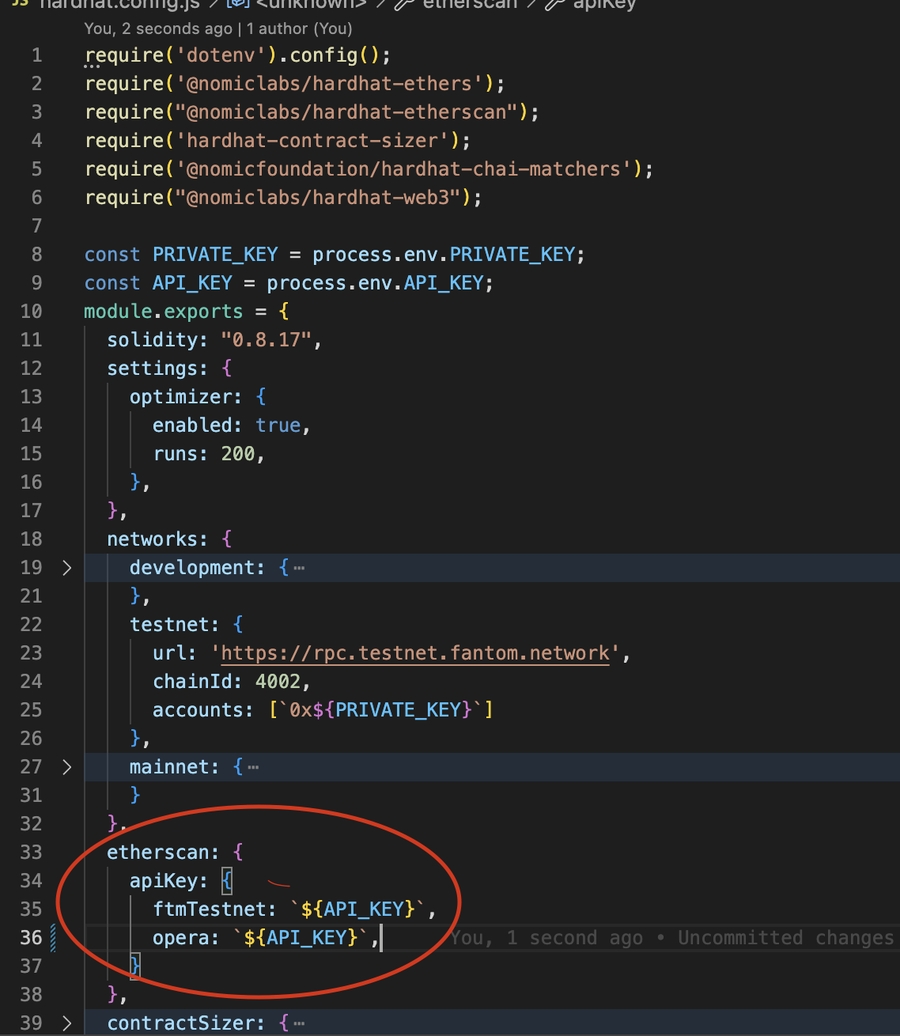The height and width of the screenshot is (1036, 900).
Task: Click the <unknown> breadcrumb symbol
Action: 311,5
